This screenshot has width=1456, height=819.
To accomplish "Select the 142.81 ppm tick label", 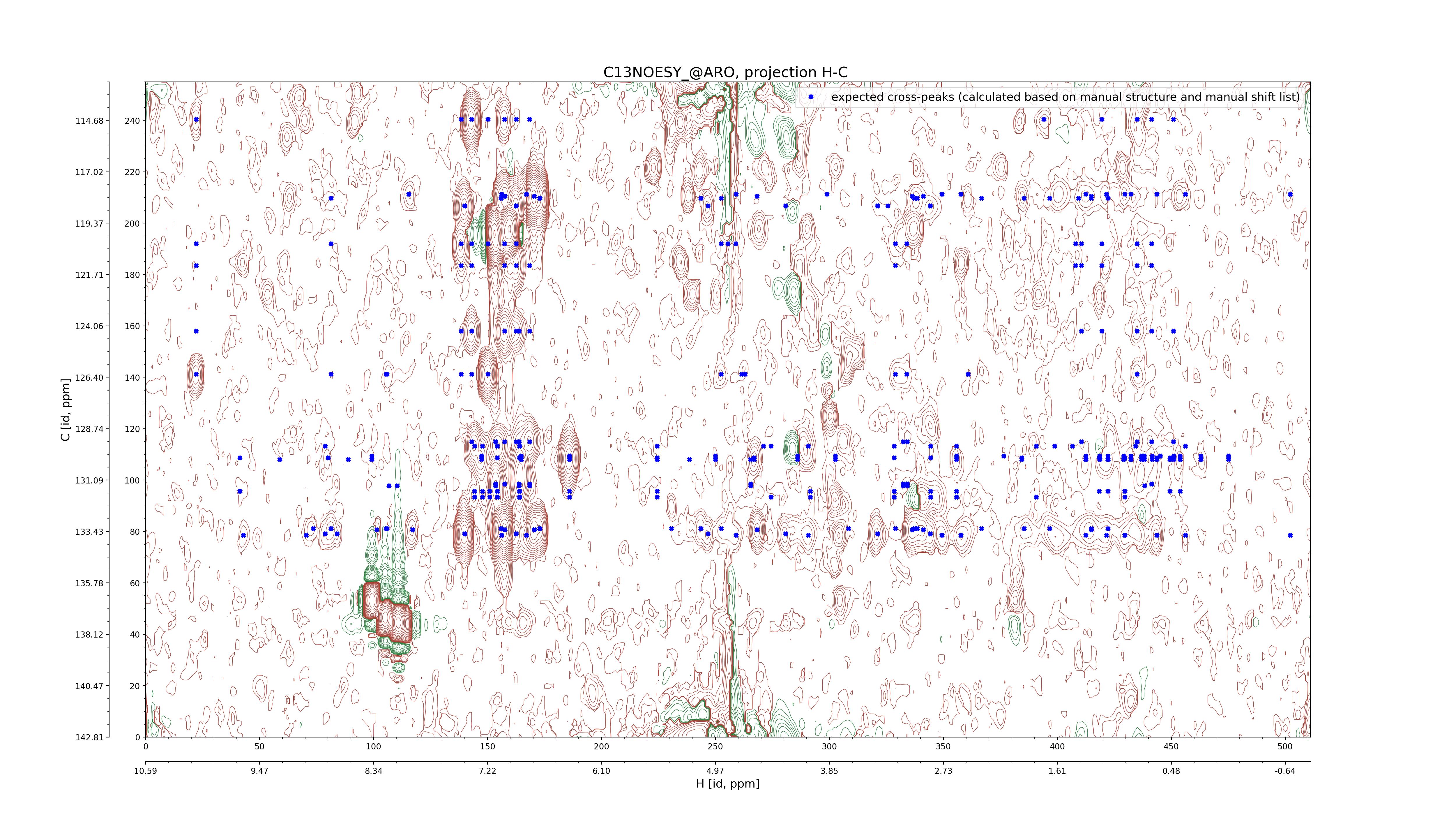I will (x=89, y=737).
